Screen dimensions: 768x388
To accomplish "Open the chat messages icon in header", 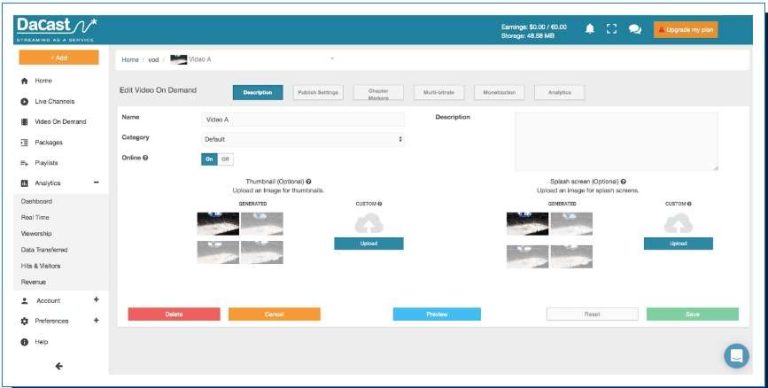I will click(x=635, y=29).
